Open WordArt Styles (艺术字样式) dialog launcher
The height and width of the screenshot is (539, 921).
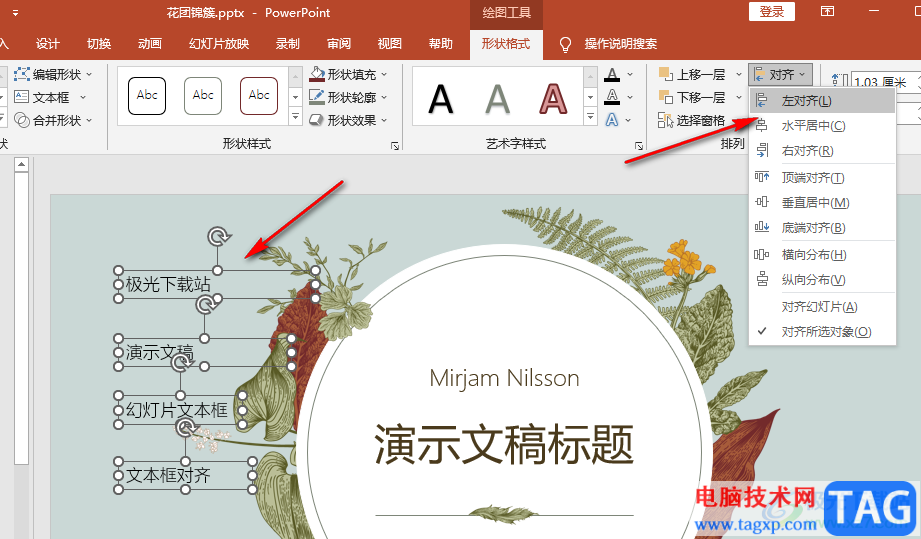639,146
